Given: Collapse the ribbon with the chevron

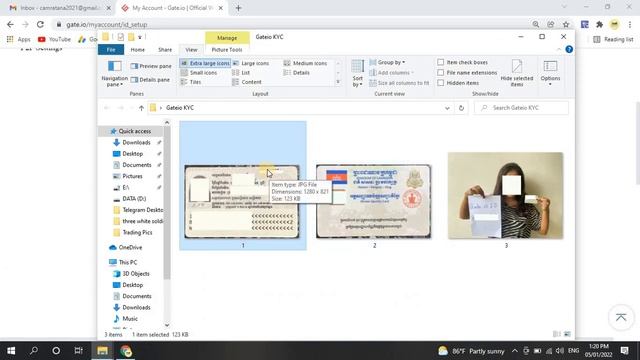Looking at the screenshot, I should [x=559, y=49].
